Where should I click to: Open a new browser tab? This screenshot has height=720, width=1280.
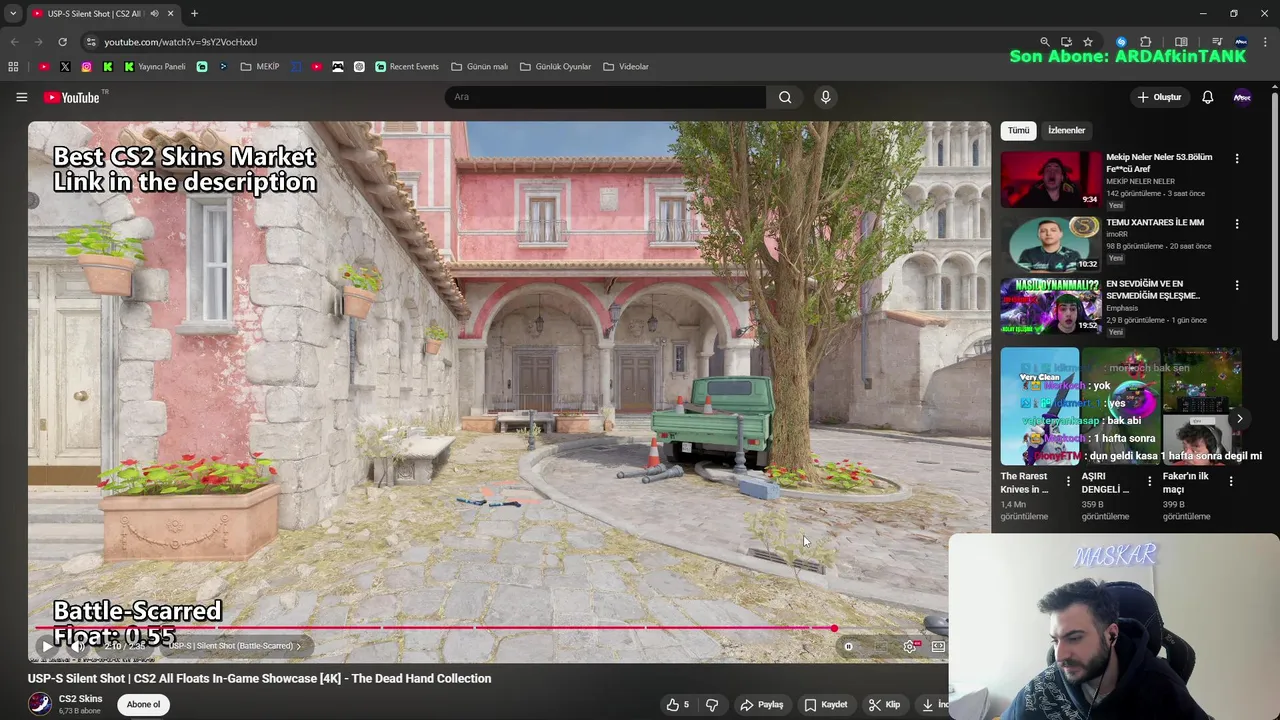(194, 13)
